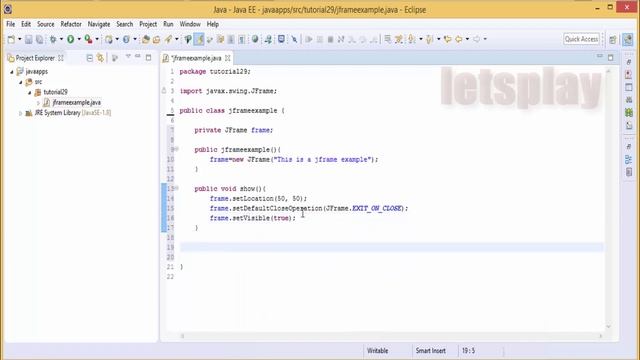Screen dimensions: 640x360
Task: Click the globe web browser icon
Action: [x=255, y=39]
